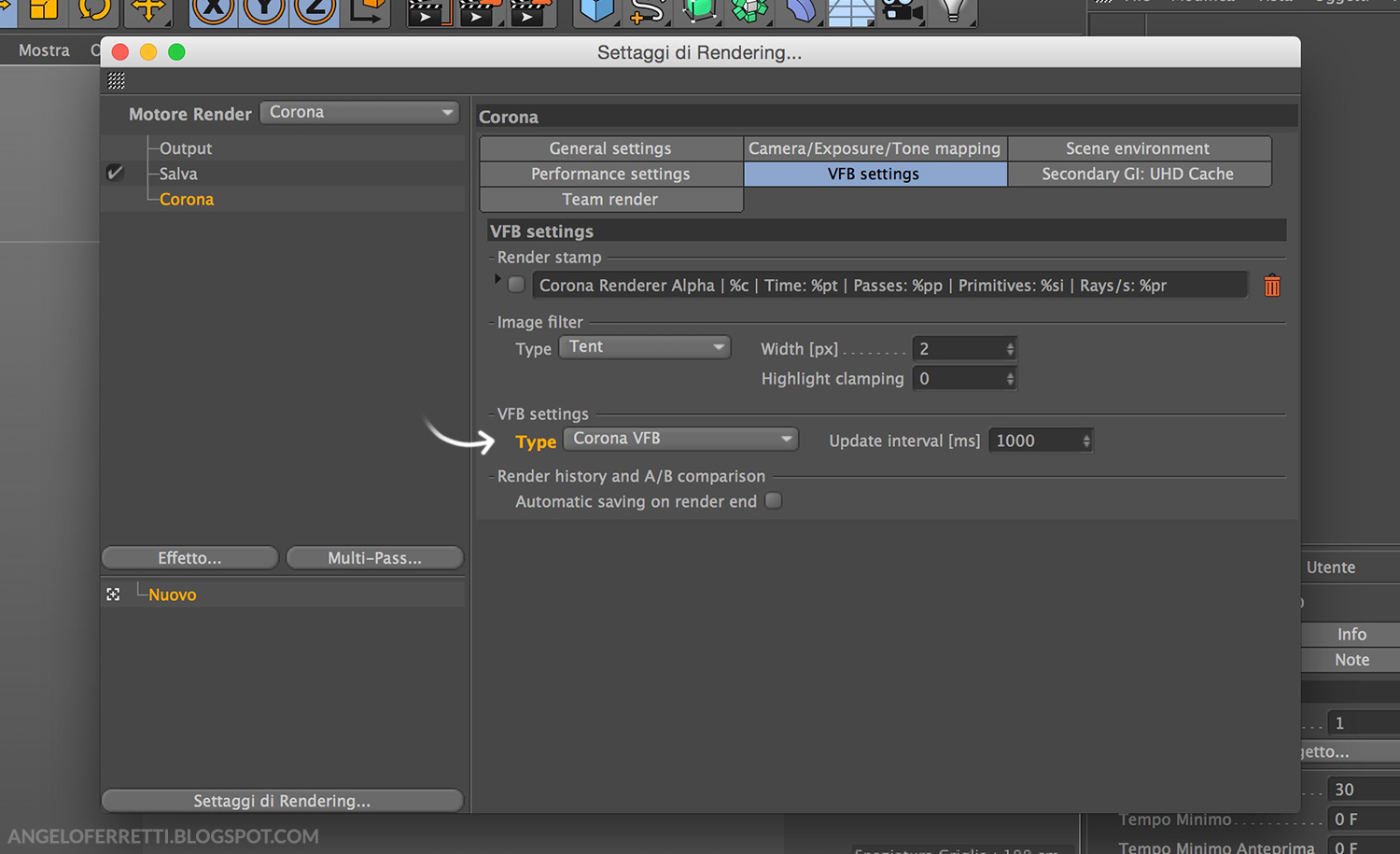The image size is (1400, 854).
Task: Open the Scene environment tab
Action: pos(1139,148)
